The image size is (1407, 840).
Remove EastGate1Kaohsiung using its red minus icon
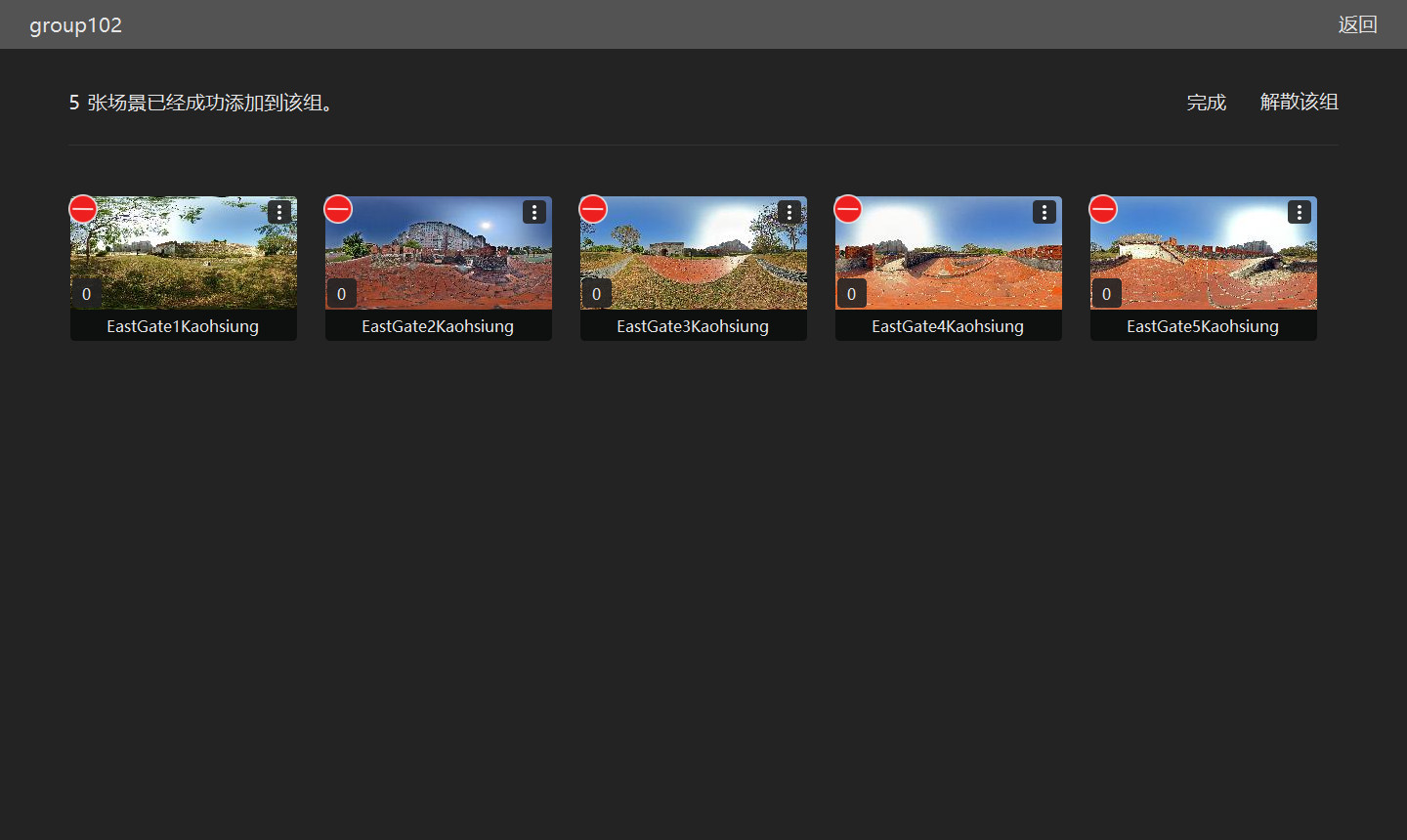click(83, 209)
